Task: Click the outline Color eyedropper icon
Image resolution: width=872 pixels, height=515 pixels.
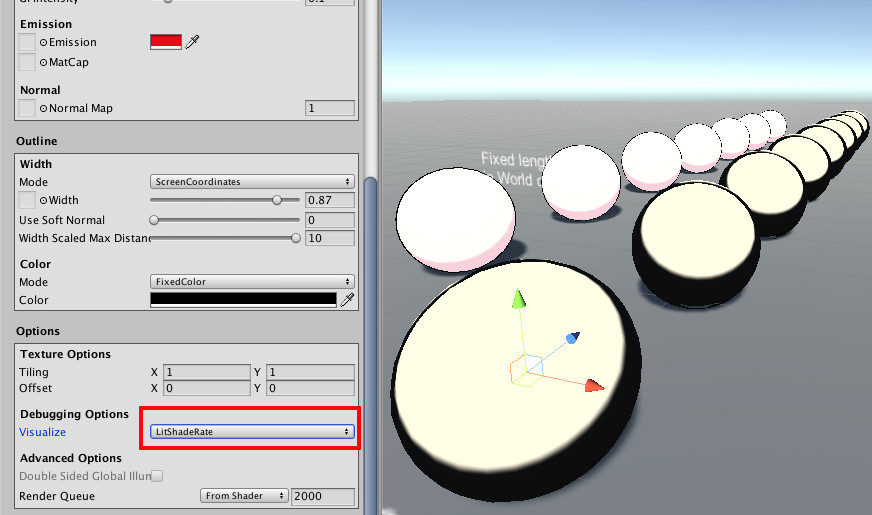Action: (x=347, y=300)
